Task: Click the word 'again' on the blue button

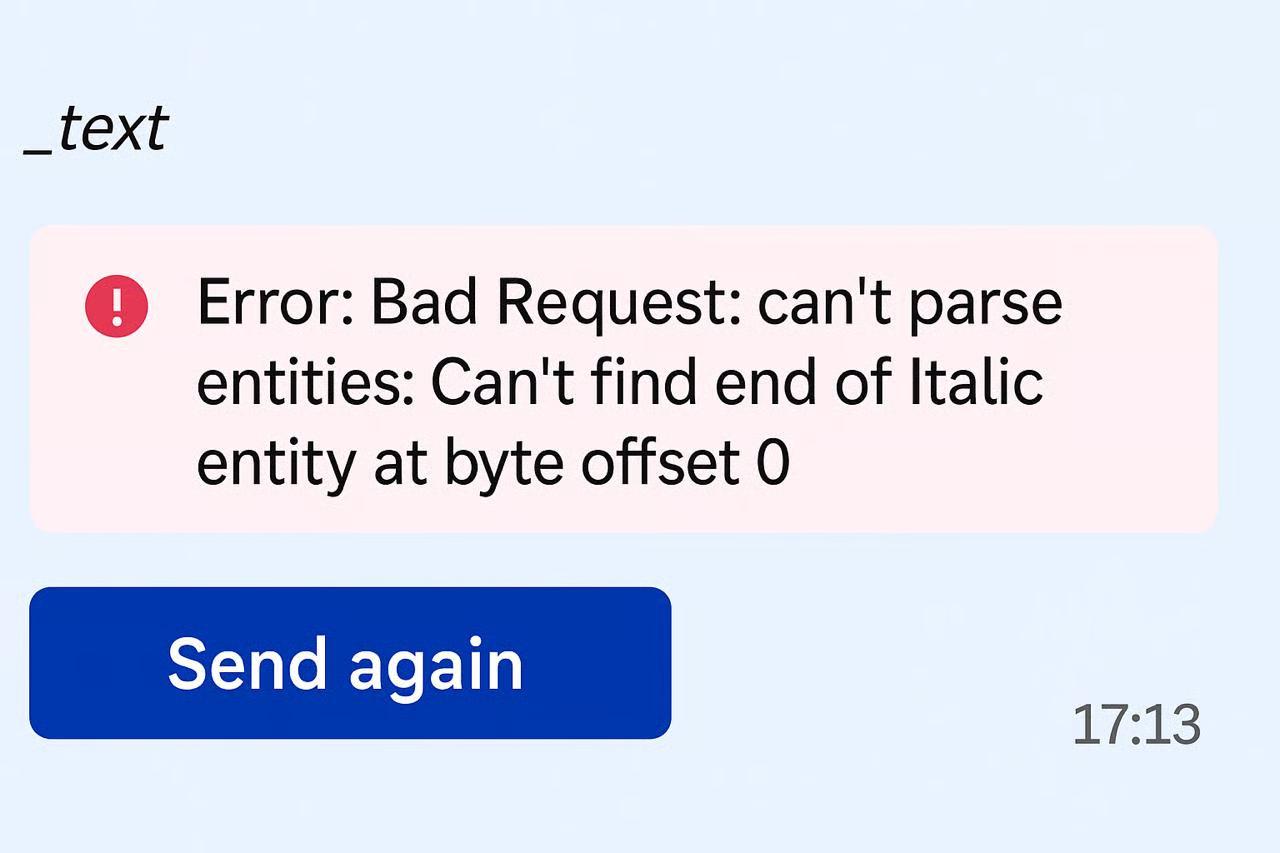Action: [435, 666]
